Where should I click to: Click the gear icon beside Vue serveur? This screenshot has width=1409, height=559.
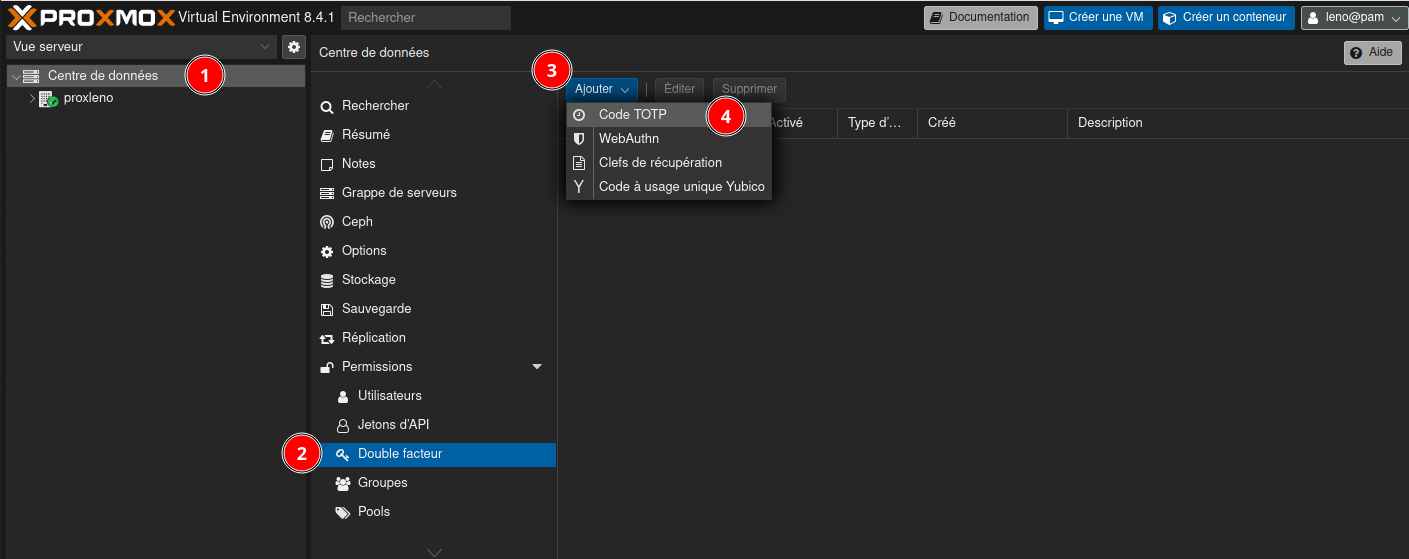(293, 47)
